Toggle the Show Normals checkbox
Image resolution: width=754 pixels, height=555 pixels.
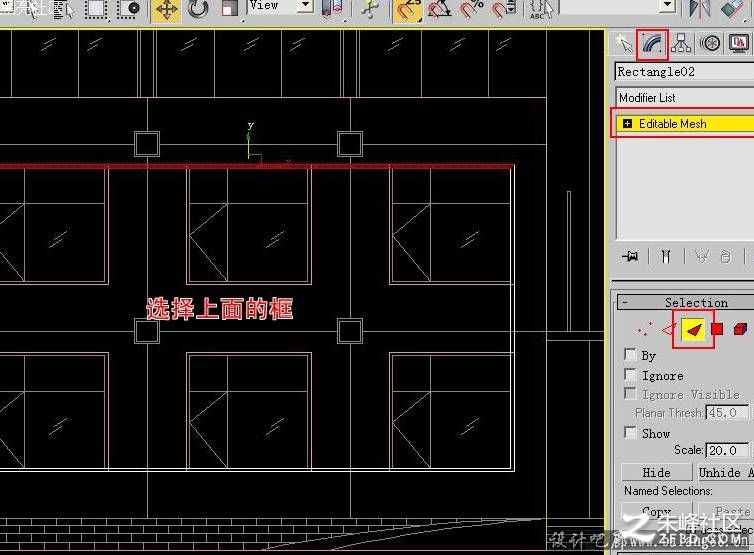pyautogui.click(x=630, y=432)
